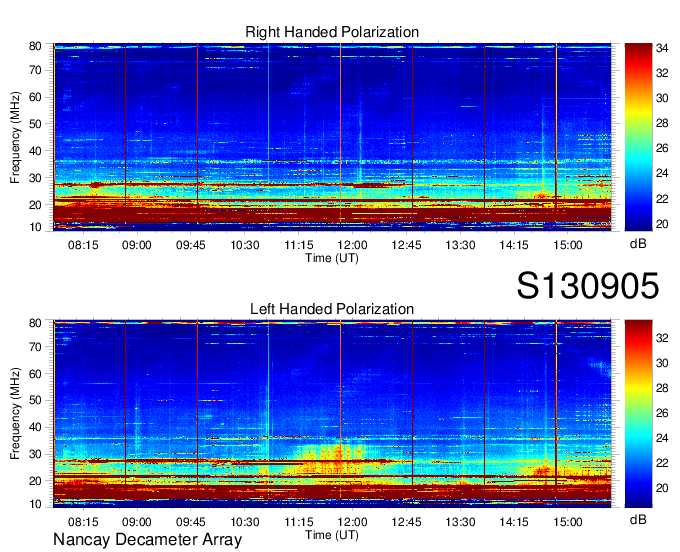Image resolution: width=680 pixels, height=552 pixels.
Task: Click the "Nancay Decameter Array" caption
Action: [147, 540]
